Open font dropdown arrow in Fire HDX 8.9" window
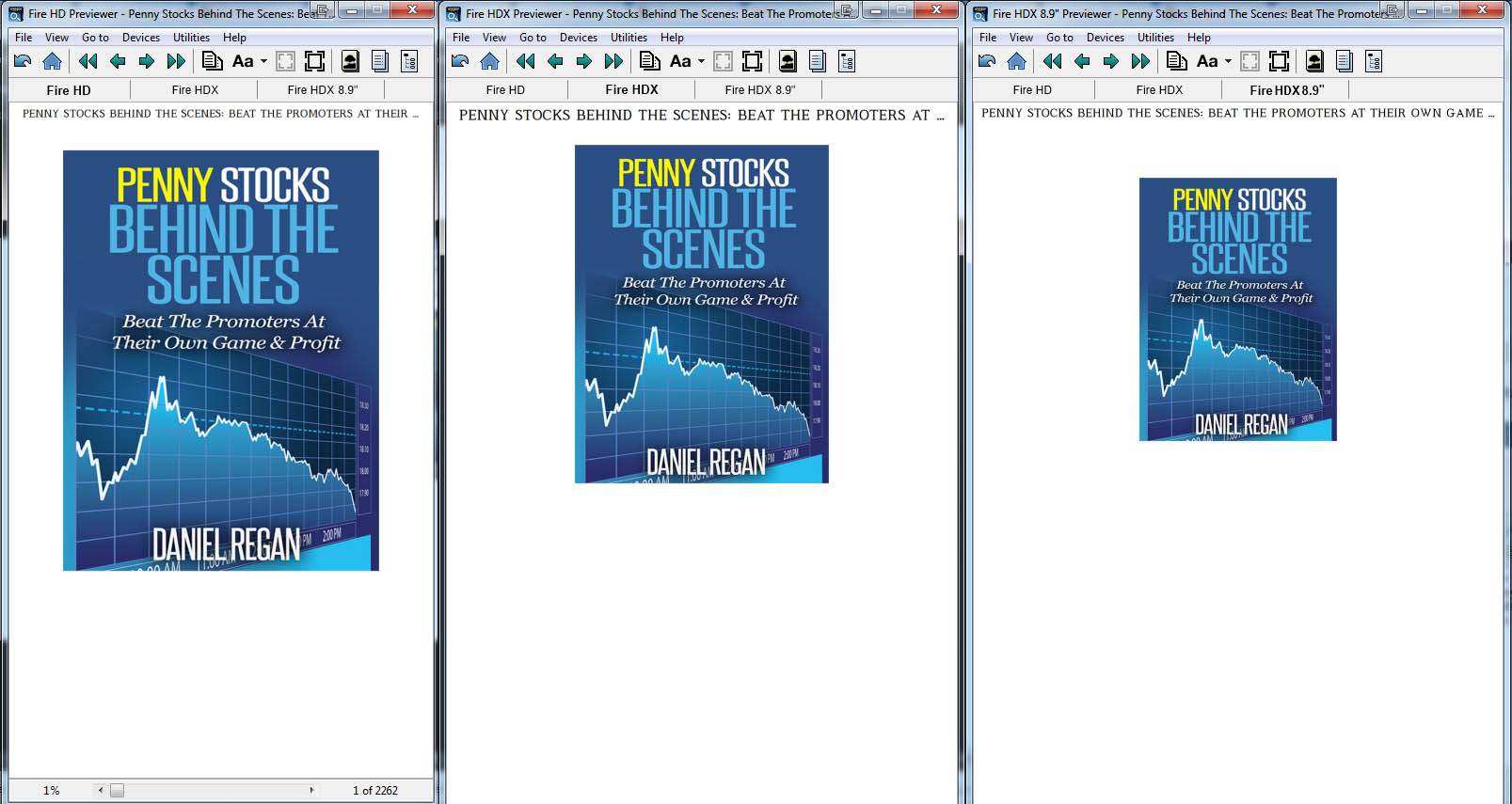Screen dimensions: 1512x804 click(1228, 61)
